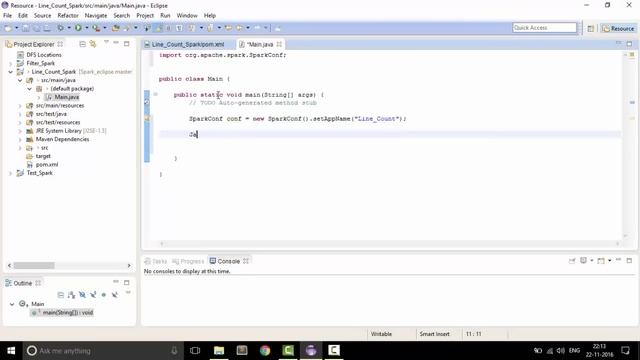Image resolution: width=640 pixels, height=360 pixels.
Task: Click Project Explorer horizontal scrollbar thumb
Action: tap(34, 265)
